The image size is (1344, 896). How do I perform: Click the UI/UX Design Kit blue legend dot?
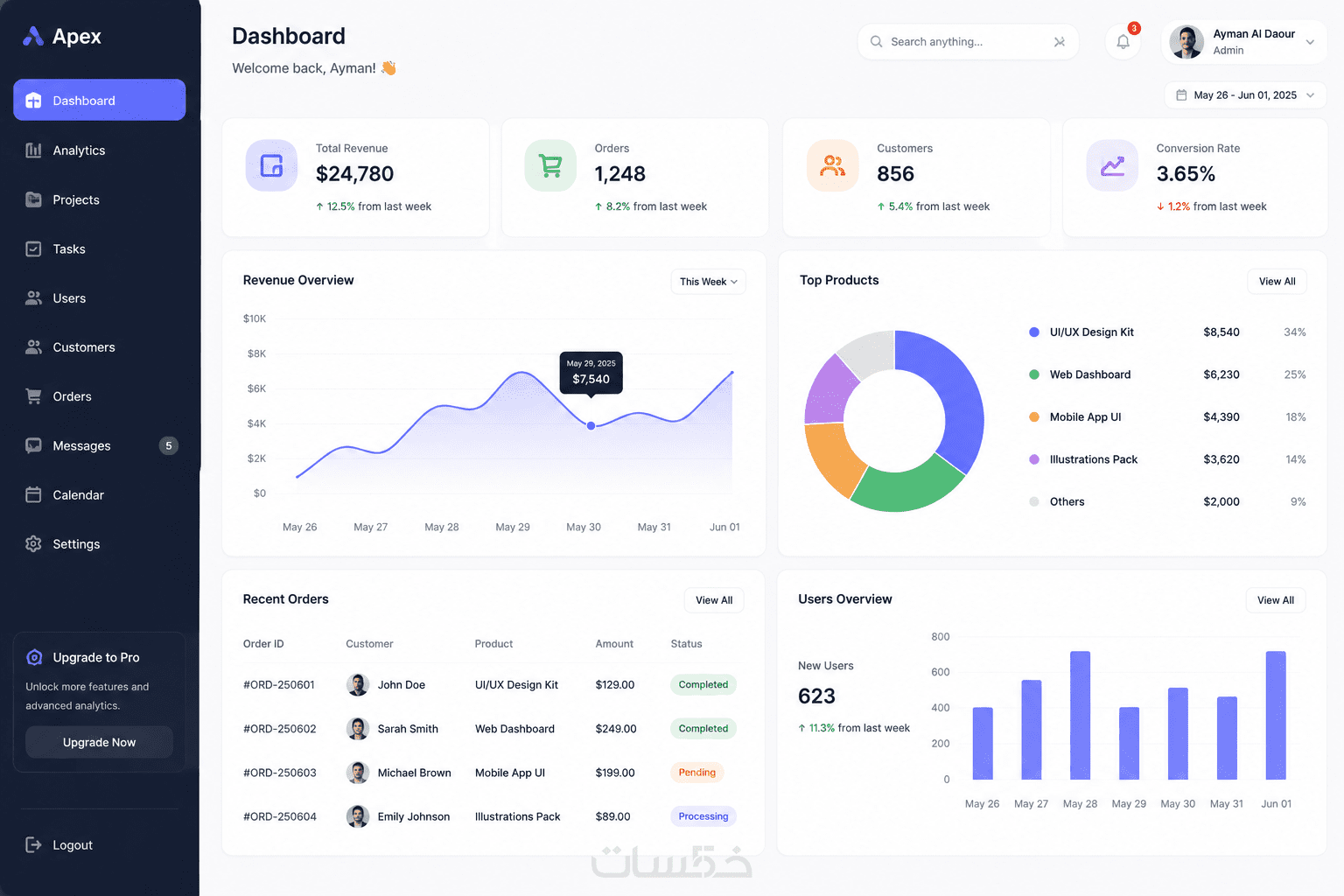coord(1034,332)
